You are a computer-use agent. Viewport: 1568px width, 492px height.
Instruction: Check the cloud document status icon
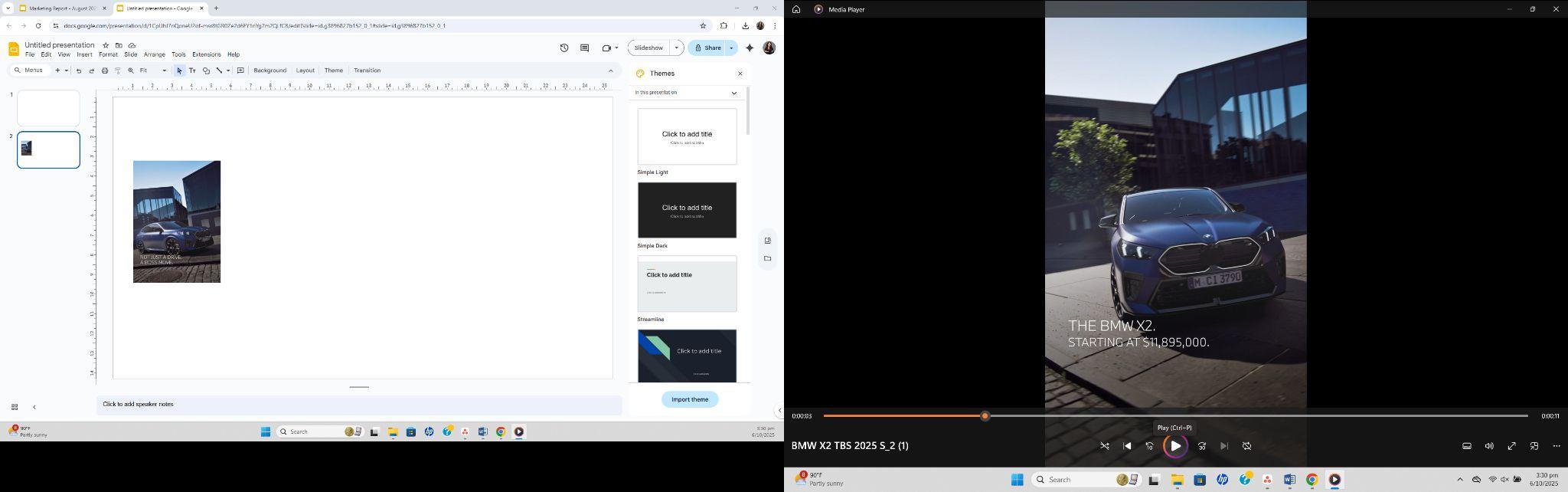pyautogui.click(x=132, y=45)
